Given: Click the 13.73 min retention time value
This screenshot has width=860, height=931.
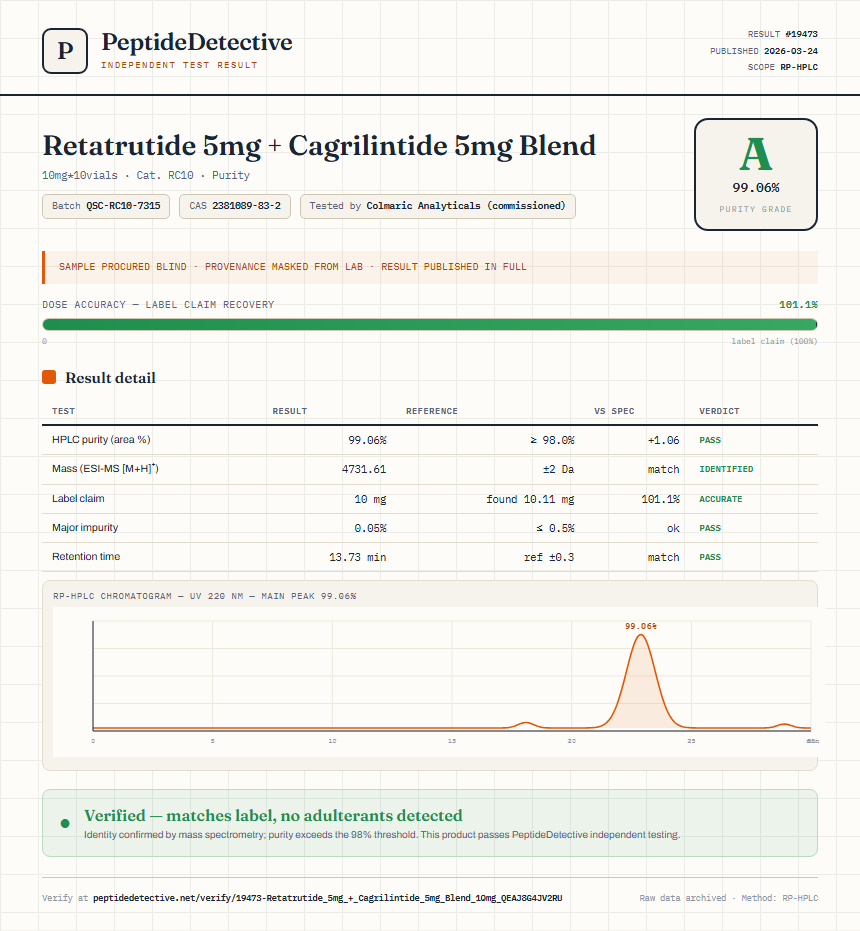Looking at the screenshot, I should click(357, 557).
